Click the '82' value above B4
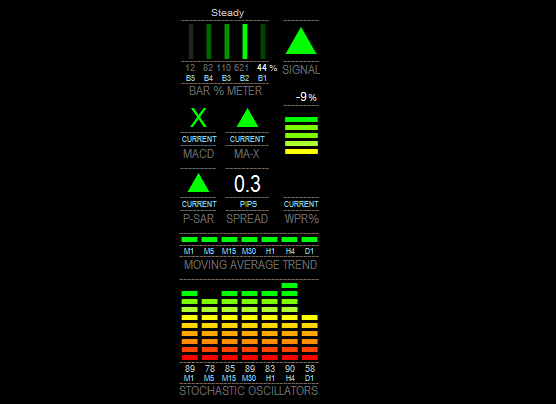 click(x=208, y=68)
